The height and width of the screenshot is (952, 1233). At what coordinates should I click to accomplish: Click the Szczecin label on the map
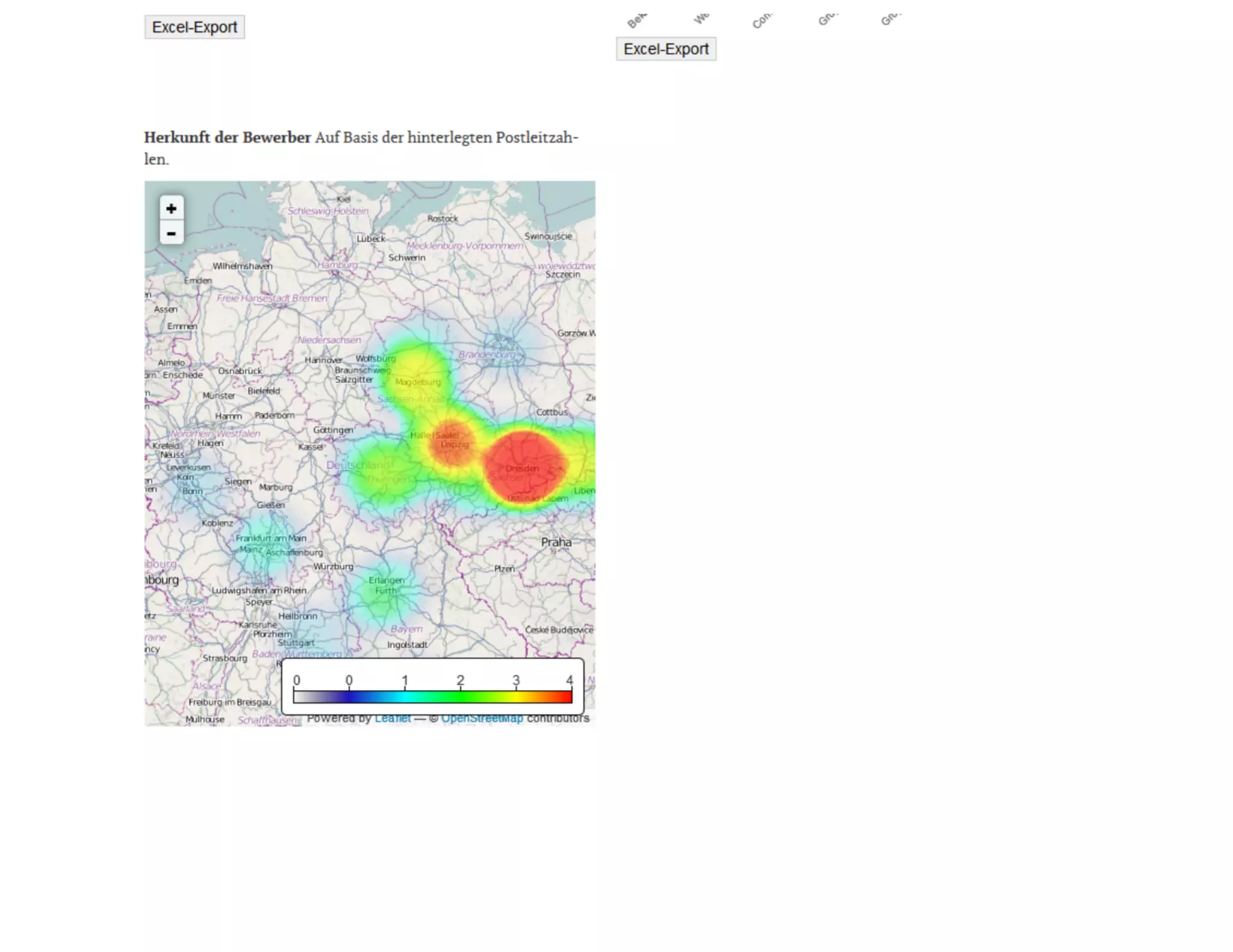point(562,274)
